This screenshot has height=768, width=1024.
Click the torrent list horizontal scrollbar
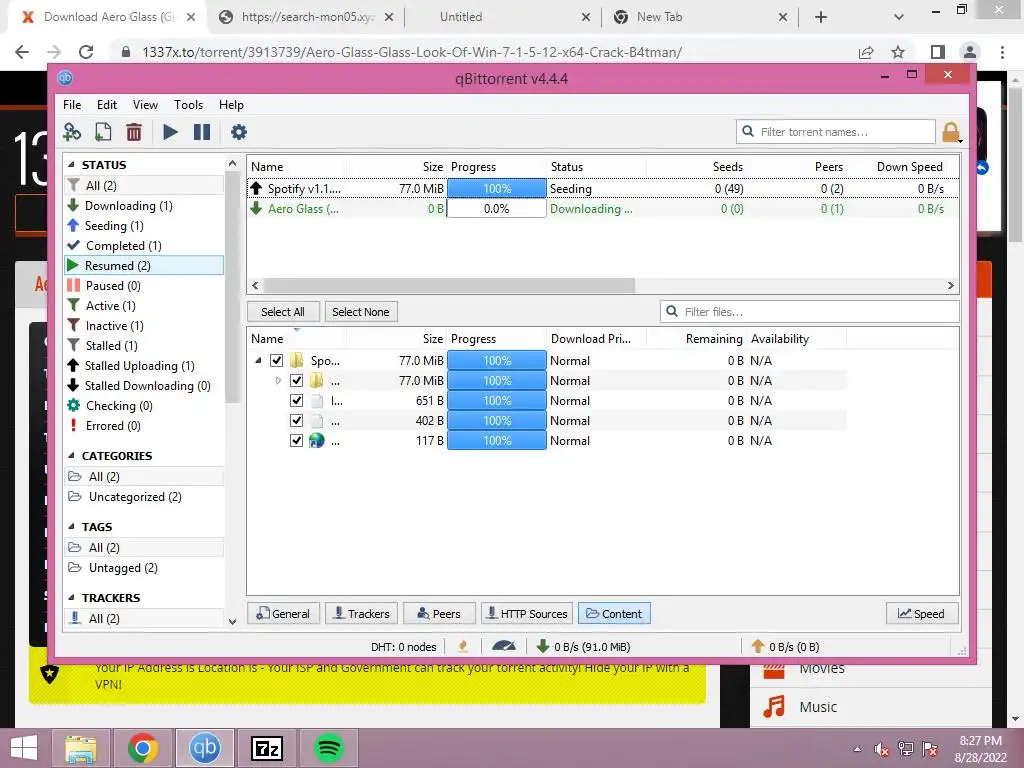449,285
